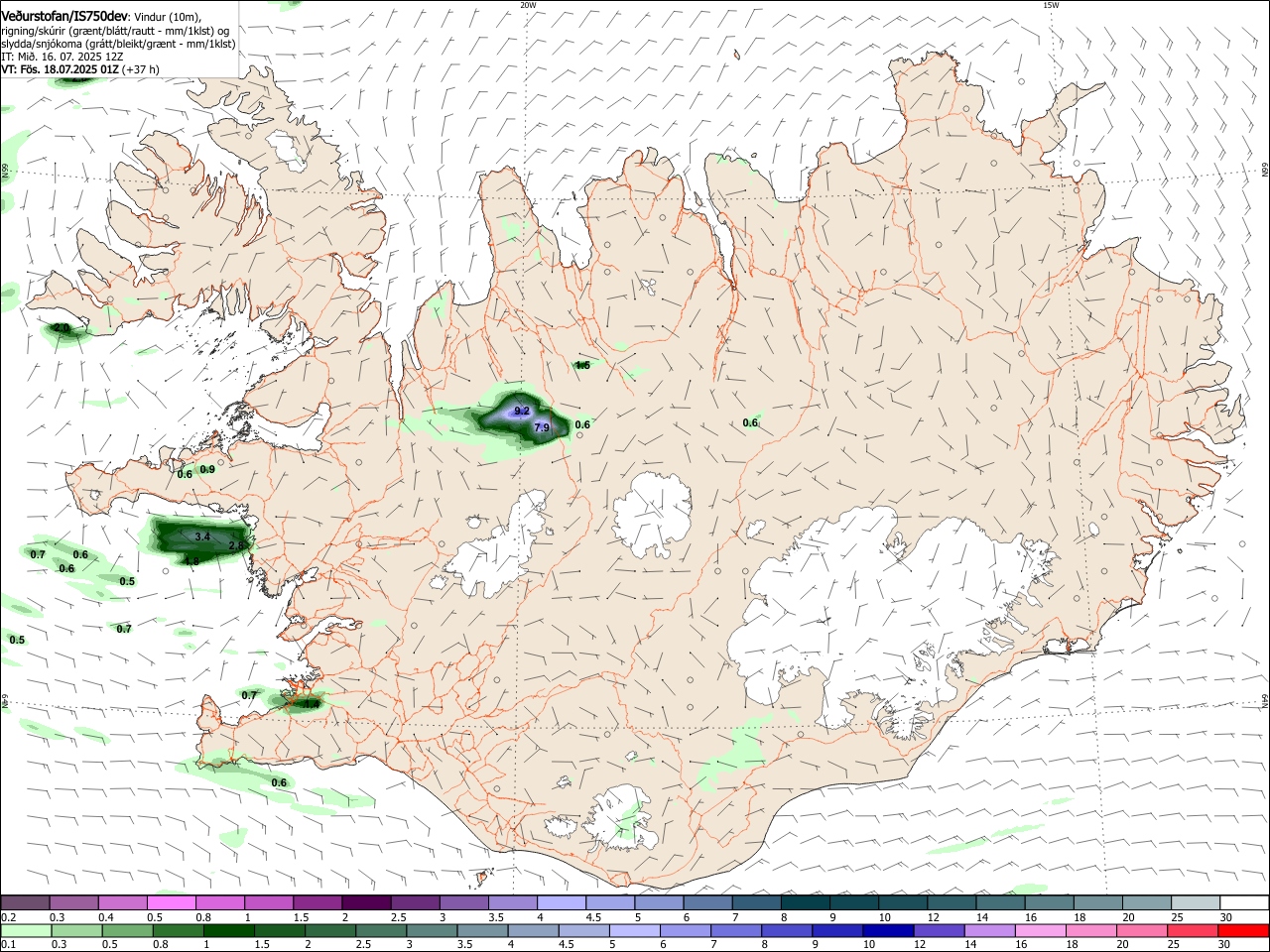Click the violet 14–16 swatch, lower legend

tap(988, 930)
